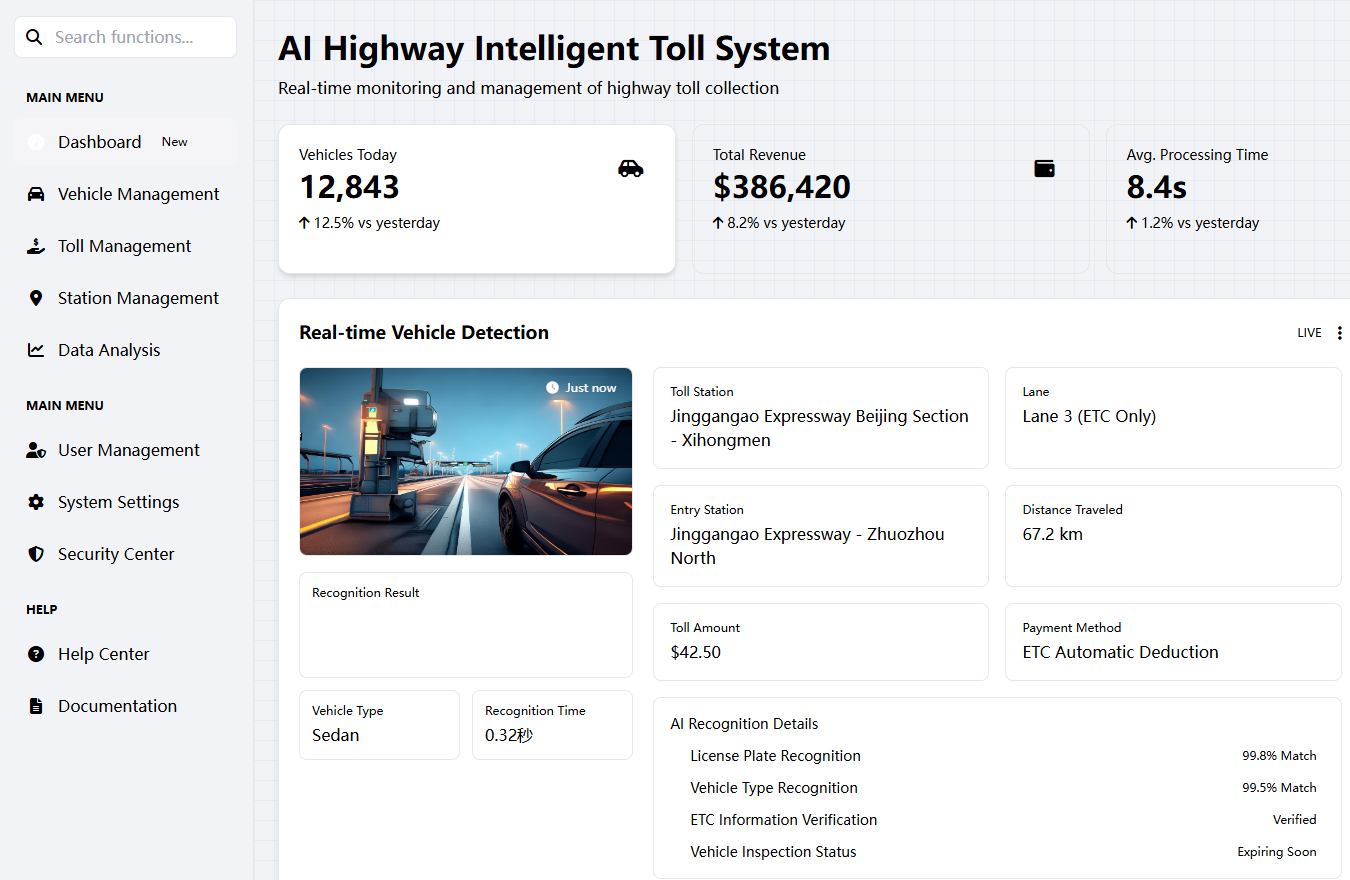Image resolution: width=1350 pixels, height=880 pixels.
Task: Click the car icon in Vehicles Today card
Action: (x=630, y=168)
